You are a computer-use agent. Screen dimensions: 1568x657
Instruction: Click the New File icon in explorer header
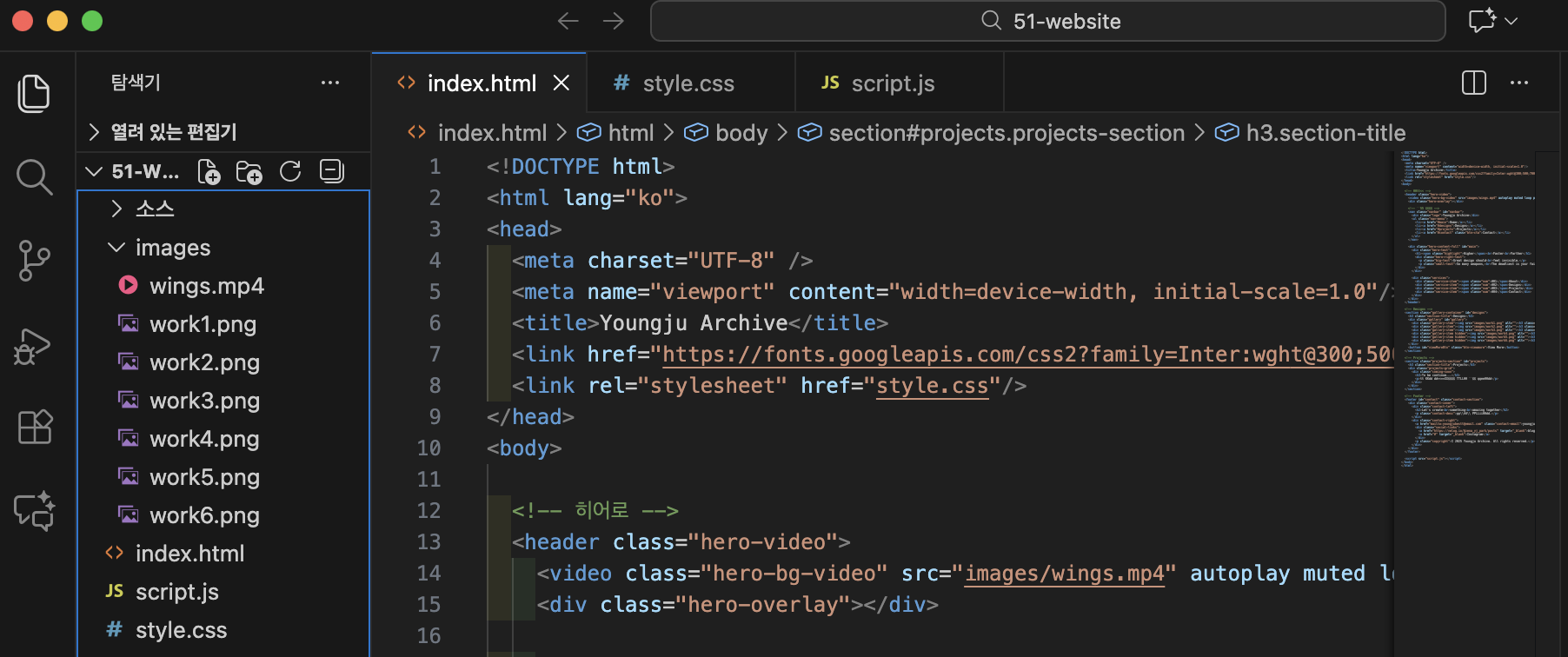(x=209, y=172)
